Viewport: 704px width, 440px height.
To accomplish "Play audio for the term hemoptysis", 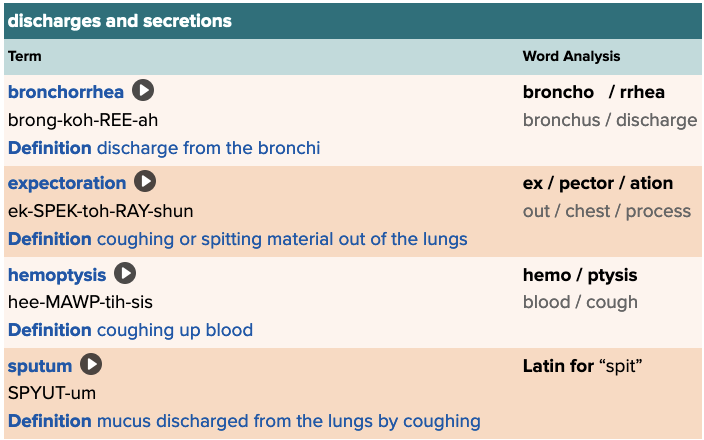I will (x=125, y=274).
